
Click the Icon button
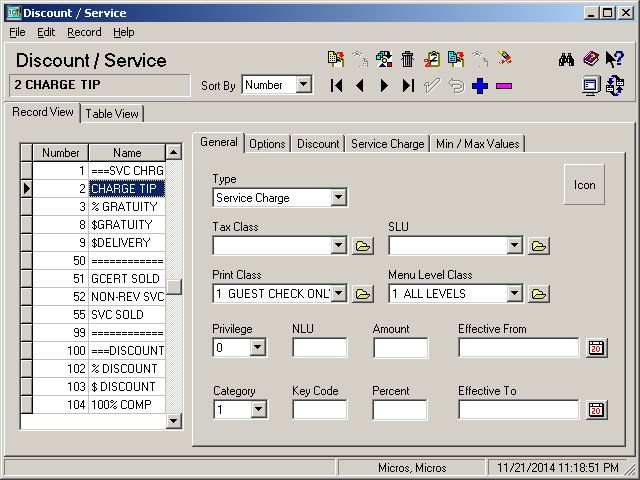584,185
